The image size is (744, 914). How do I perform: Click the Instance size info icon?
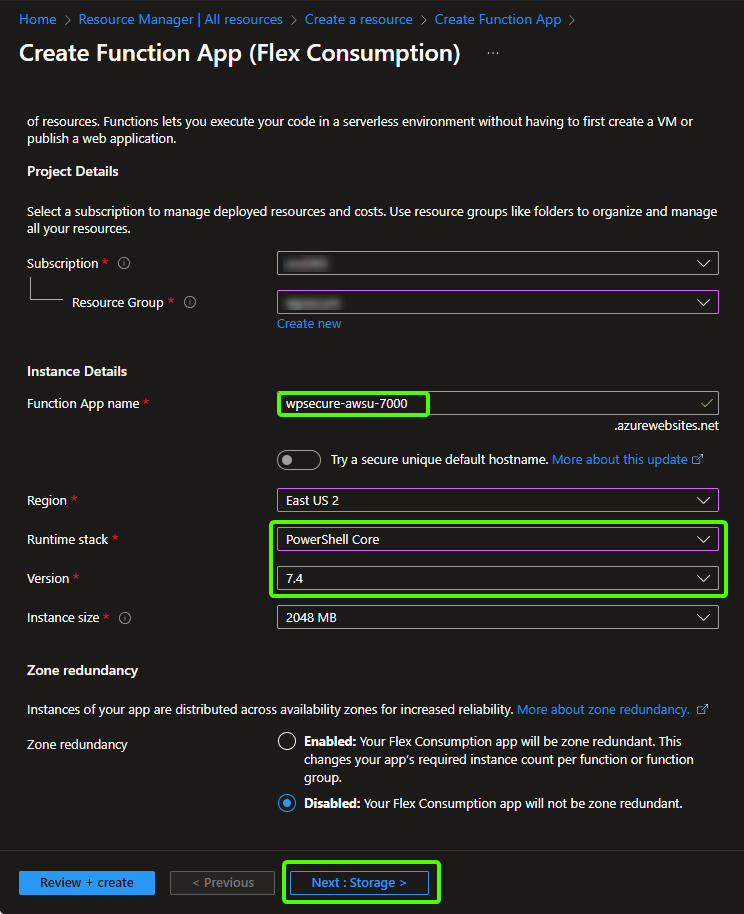pyautogui.click(x=125, y=618)
